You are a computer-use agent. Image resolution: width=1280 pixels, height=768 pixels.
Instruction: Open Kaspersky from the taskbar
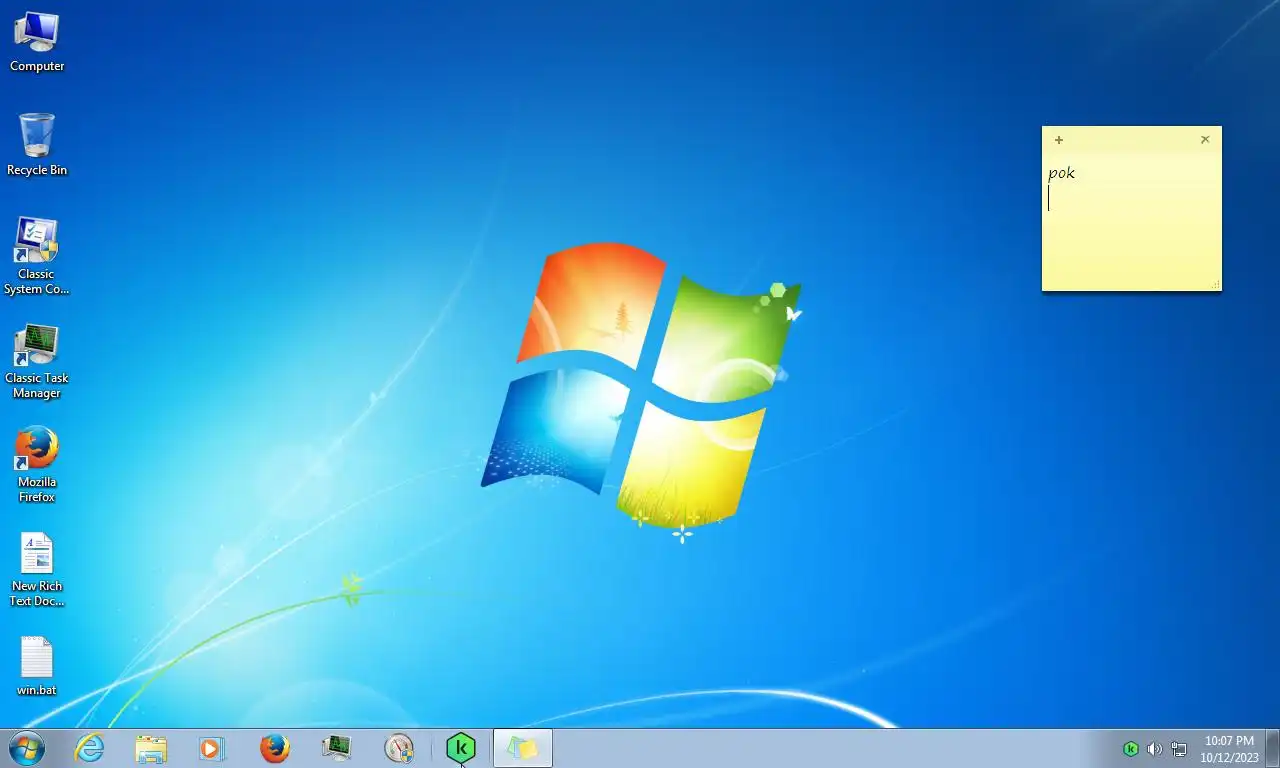461,748
